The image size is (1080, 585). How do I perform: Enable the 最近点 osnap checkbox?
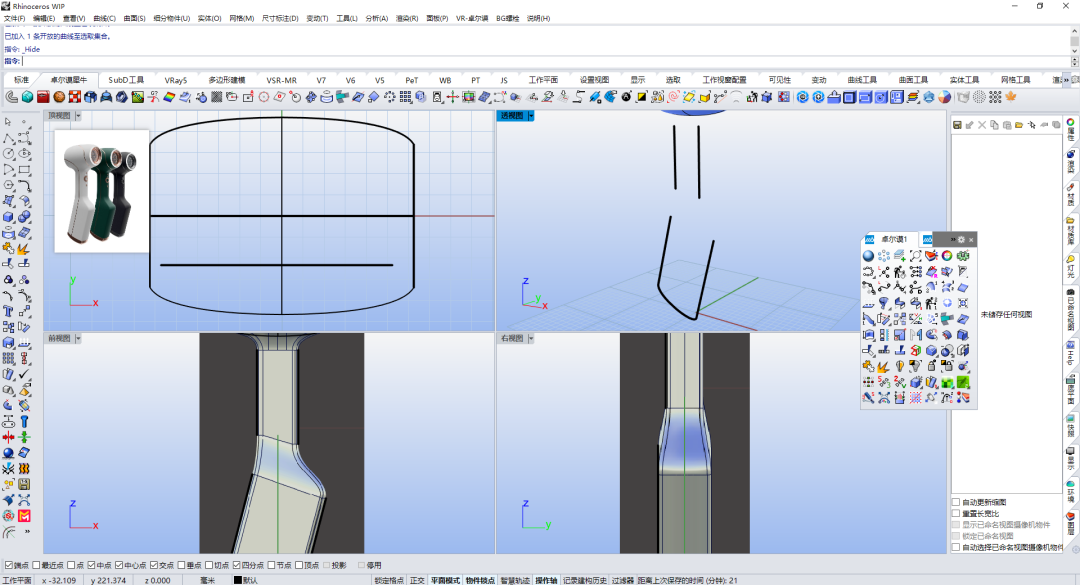pyautogui.click(x=37, y=565)
